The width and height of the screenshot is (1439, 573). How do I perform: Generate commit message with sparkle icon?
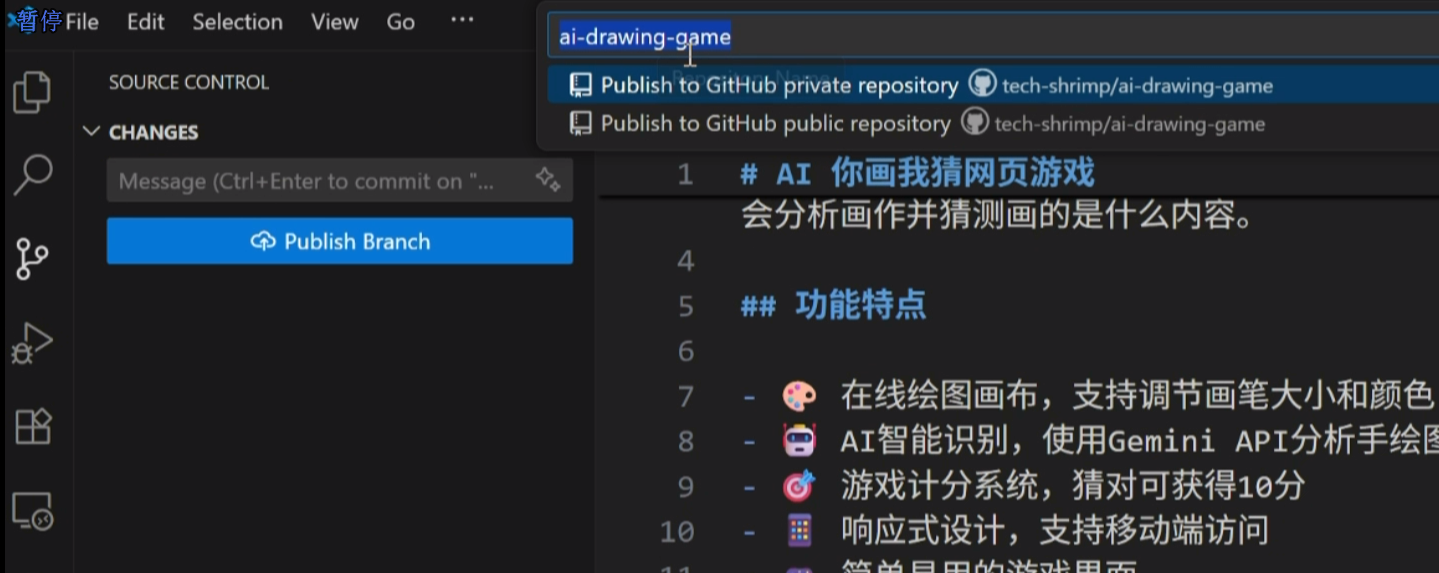click(x=547, y=180)
